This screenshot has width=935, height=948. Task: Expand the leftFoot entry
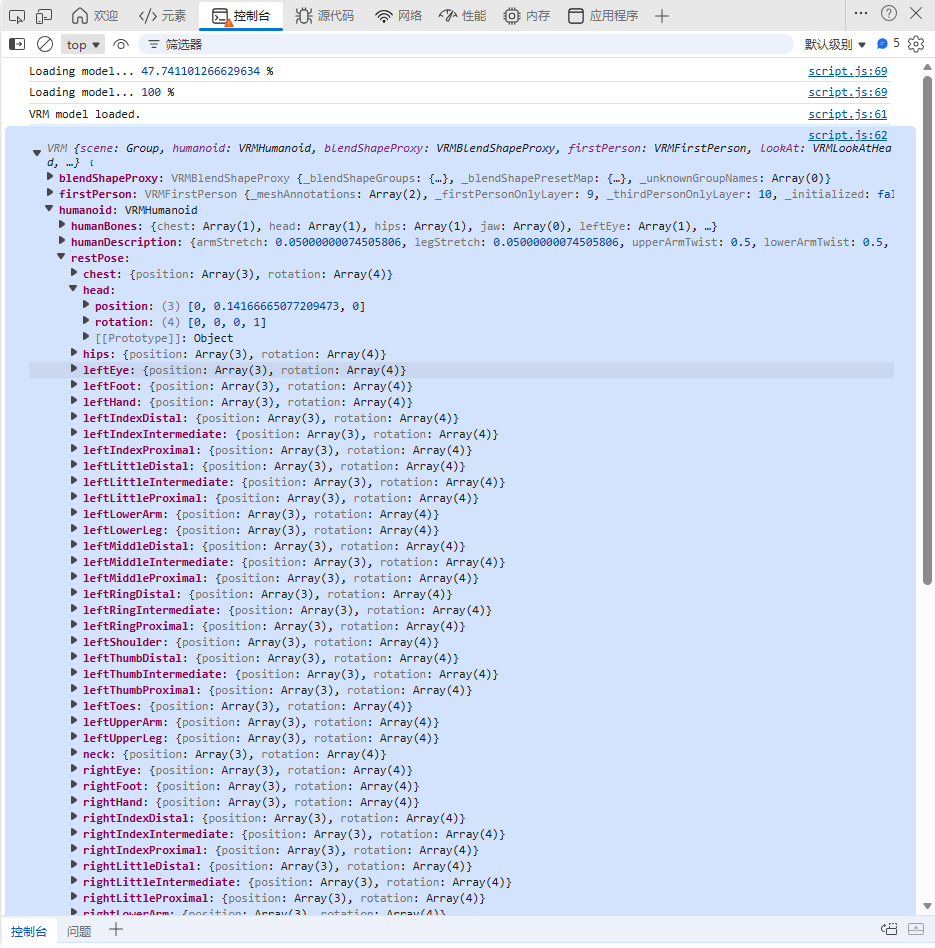[74, 384]
